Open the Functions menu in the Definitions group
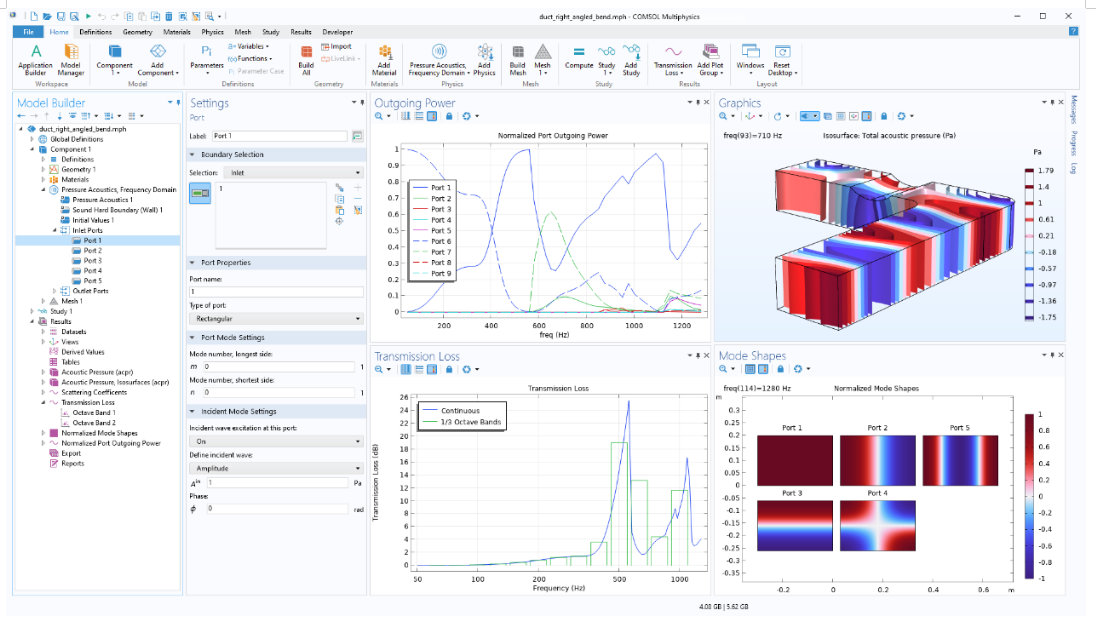This screenshot has width=1096, height=619. [x=250, y=59]
